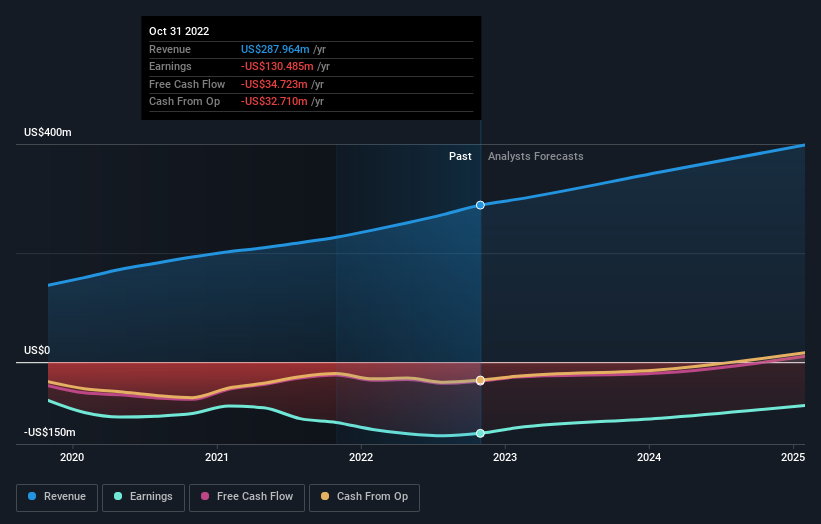The image size is (821, 524).
Task: Select the 2022 x-axis label
Action: [x=361, y=458]
